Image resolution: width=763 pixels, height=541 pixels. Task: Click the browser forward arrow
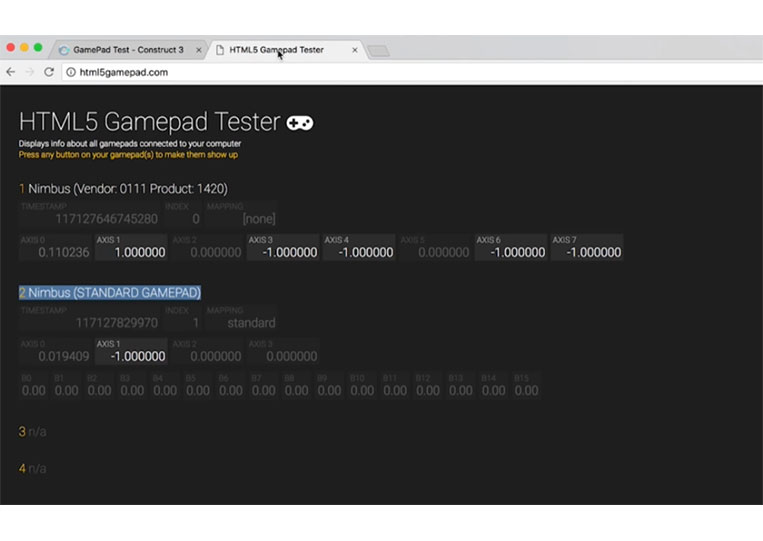[x=30, y=72]
